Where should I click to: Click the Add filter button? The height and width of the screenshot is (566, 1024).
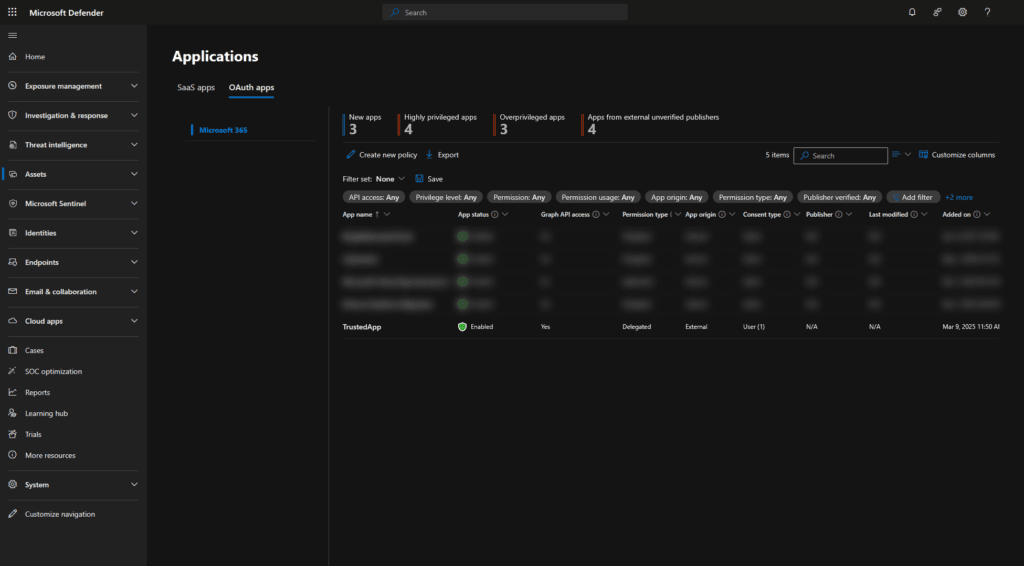913,197
